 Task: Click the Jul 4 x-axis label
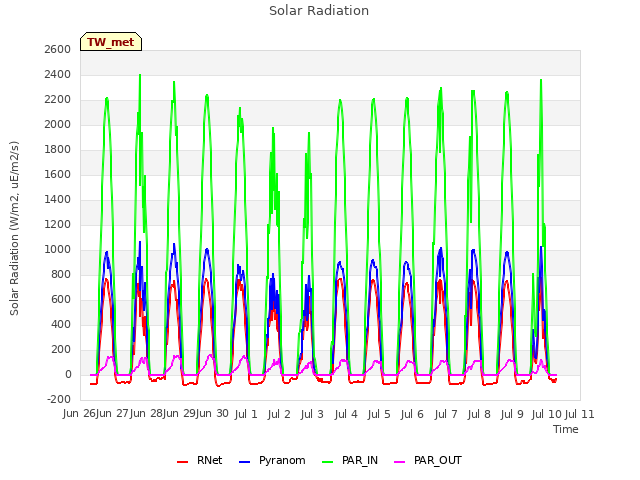point(346,414)
